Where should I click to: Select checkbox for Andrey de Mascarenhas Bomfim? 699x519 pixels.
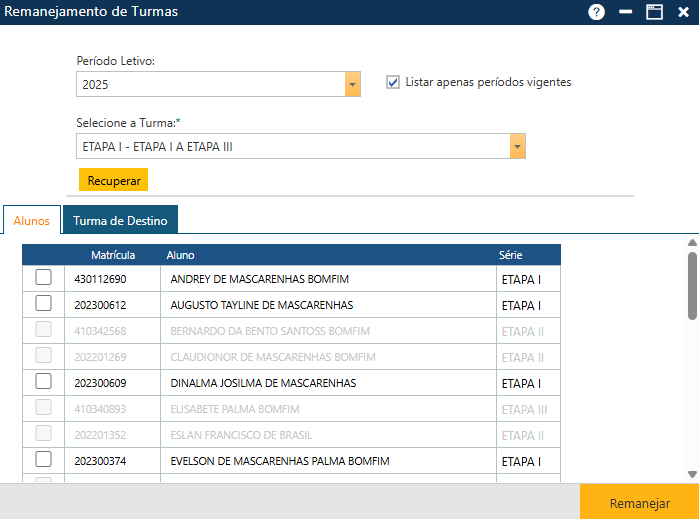(x=44, y=278)
